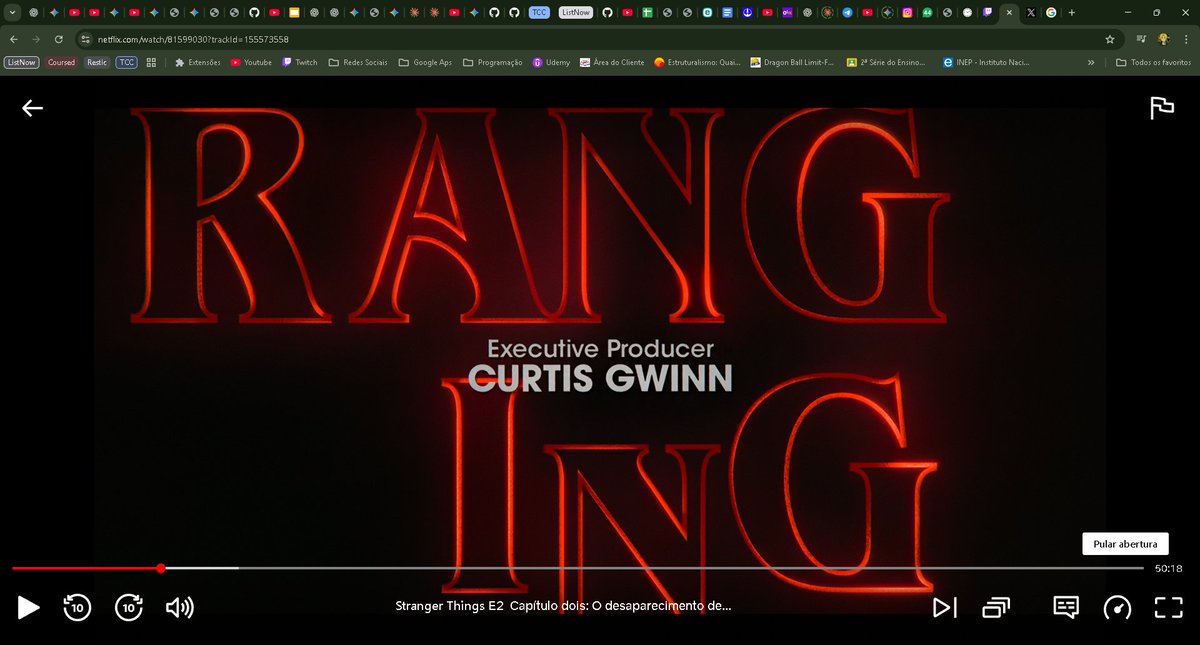Click the browser Back navigation arrow

coord(14,39)
